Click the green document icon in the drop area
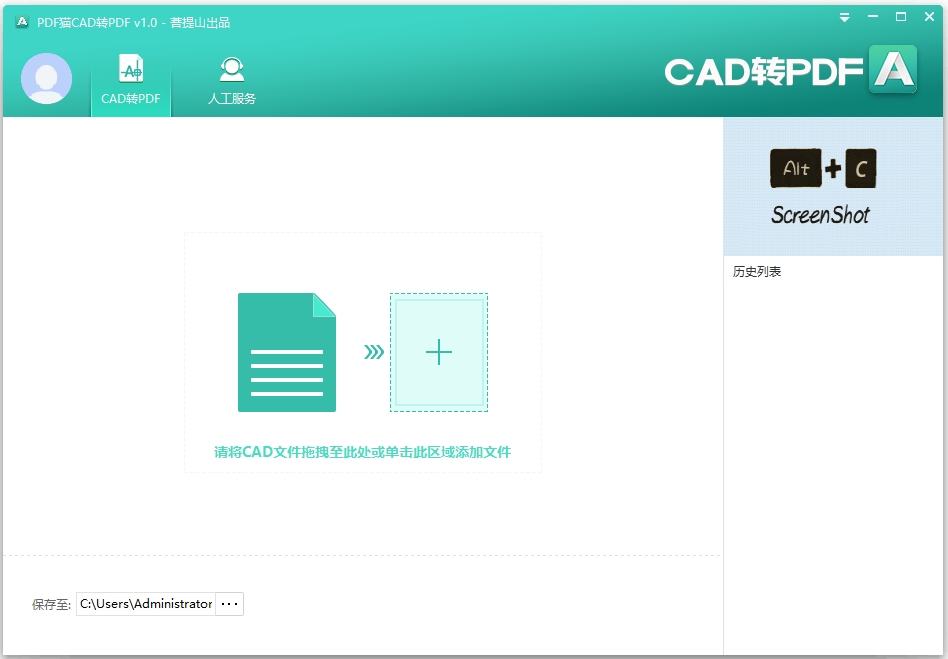The image size is (948, 659). tap(286, 352)
